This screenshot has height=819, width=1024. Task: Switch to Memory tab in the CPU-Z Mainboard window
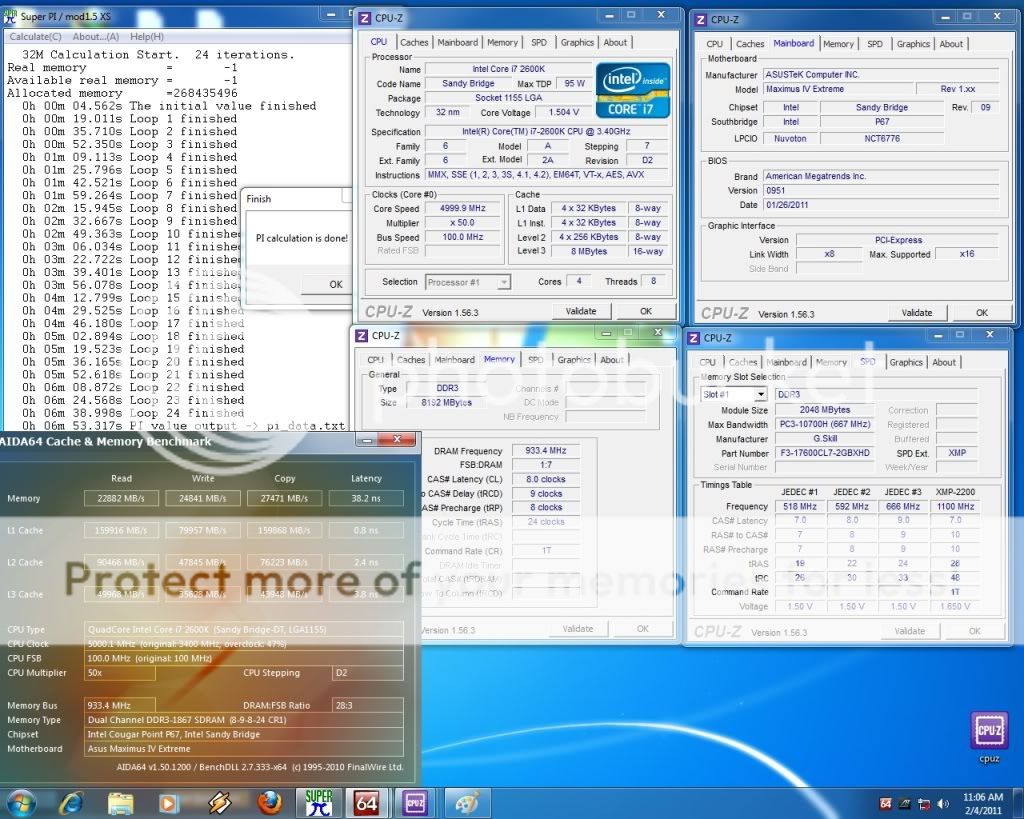(x=838, y=44)
